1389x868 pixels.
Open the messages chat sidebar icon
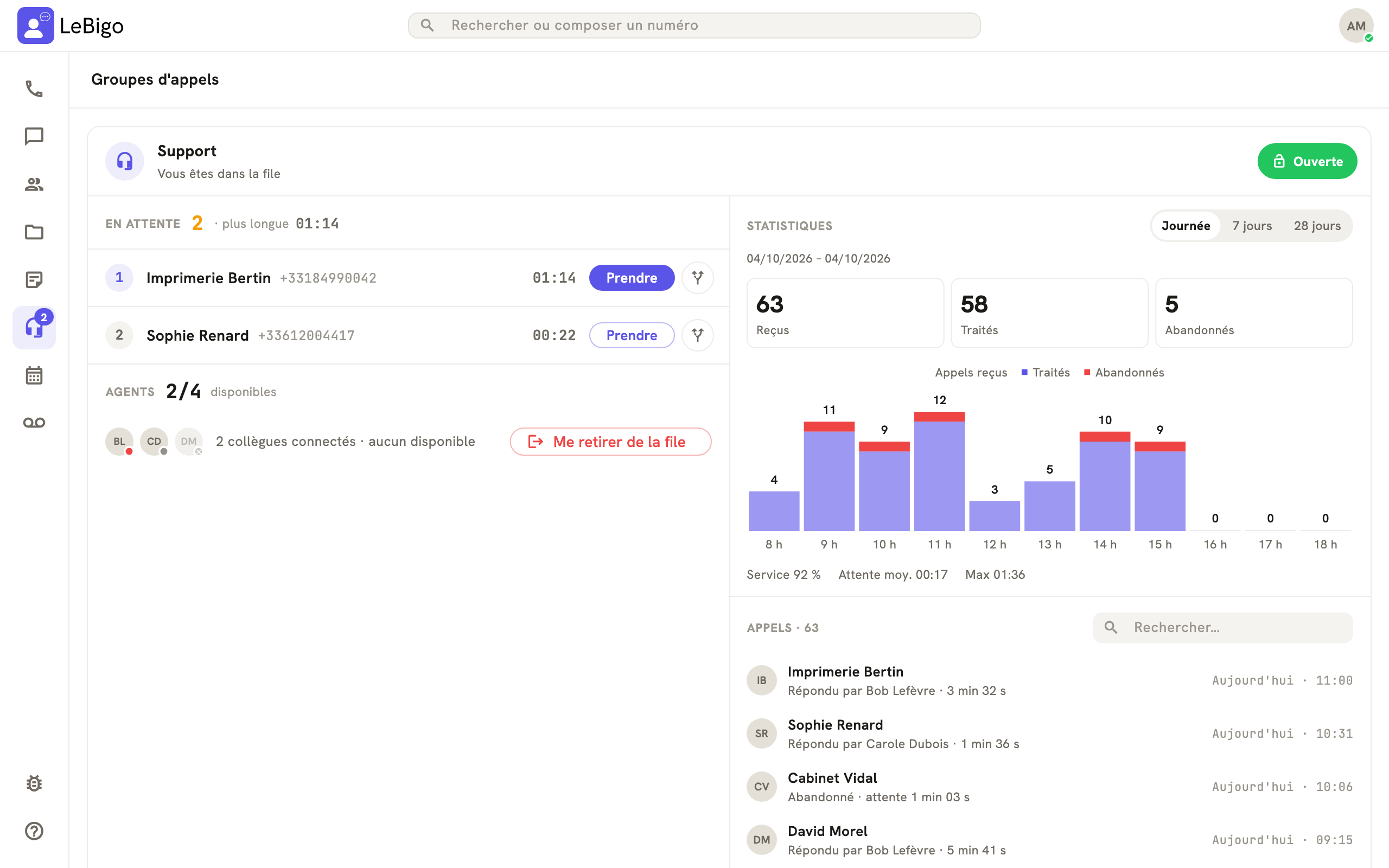[34, 137]
